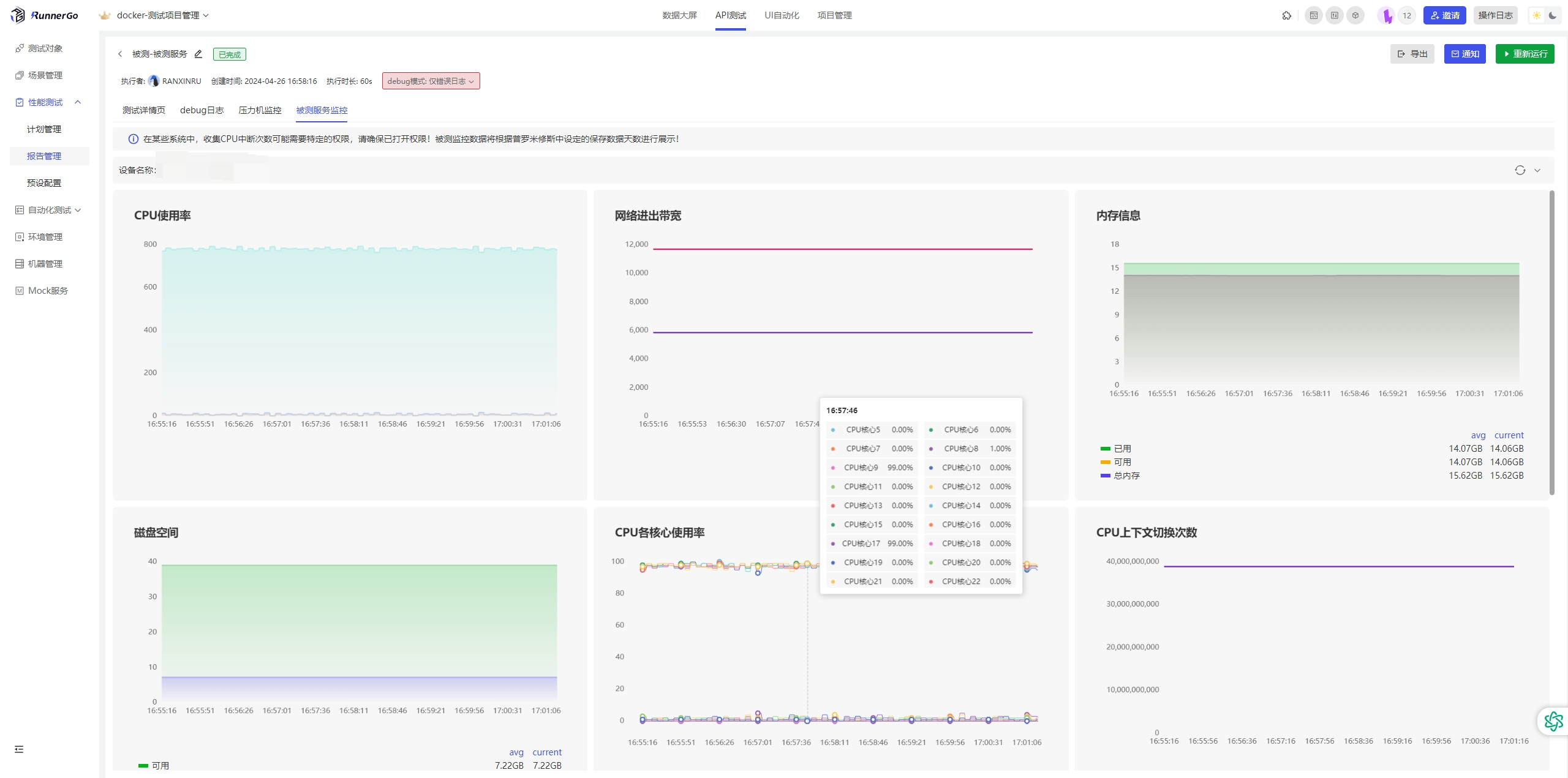Click the 重新运行 rerun button

tap(1525, 54)
